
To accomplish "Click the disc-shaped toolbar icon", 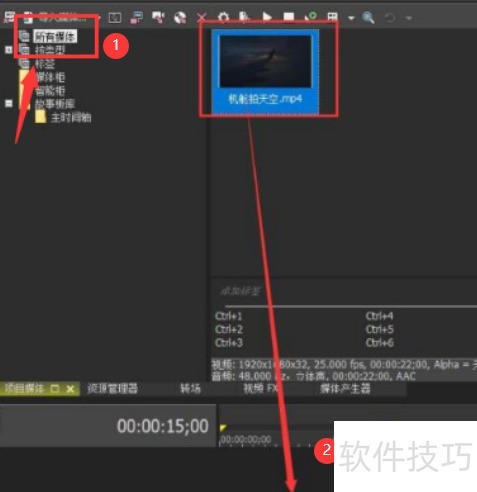I will coord(180,18).
